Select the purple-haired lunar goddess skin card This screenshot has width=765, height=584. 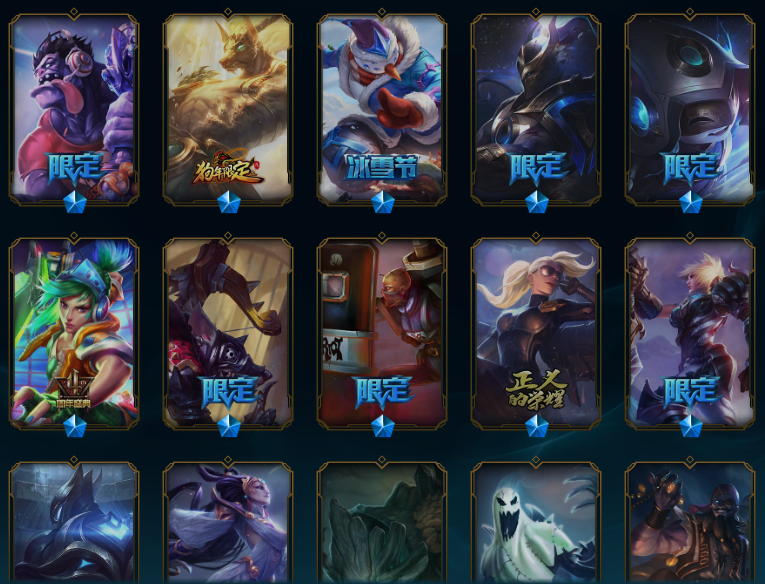tap(228, 523)
